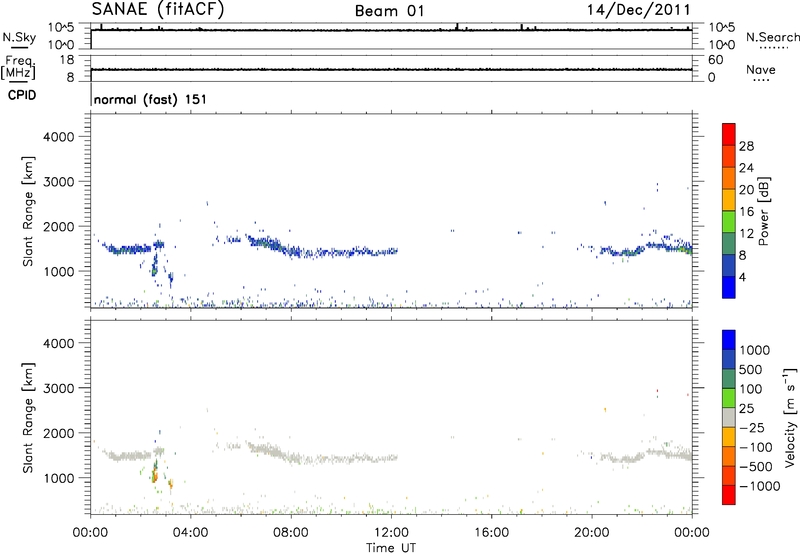Click the 16:00 time axis label
The width and height of the screenshot is (800, 554).
491,533
